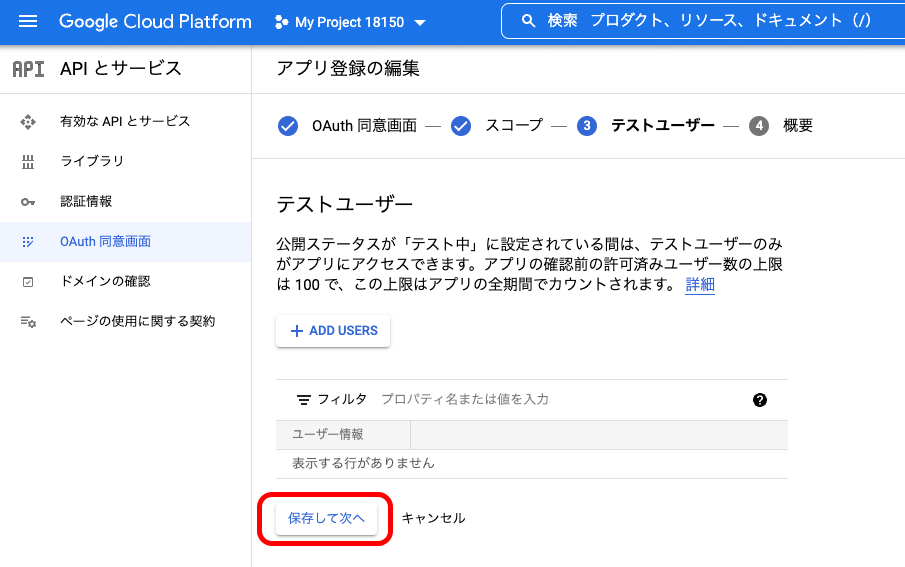905x567 pixels.
Task: Click the API logo icon in sidebar
Action: (x=28, y=69)
